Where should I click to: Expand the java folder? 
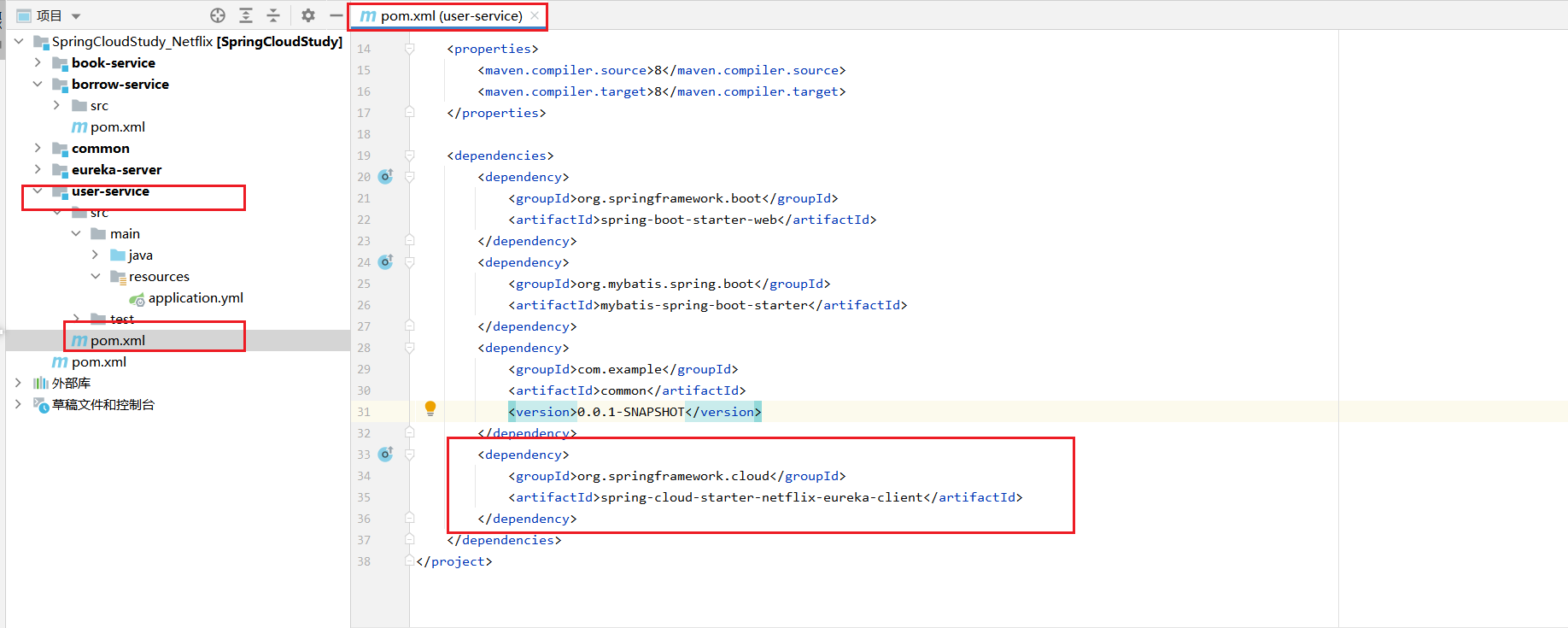point(95,255)
